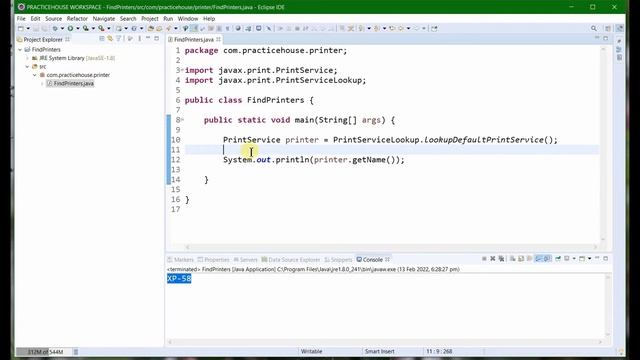Collapse the com.practicehouse.printer package node
Image resolution: width=640 pixels, height=360 pixels.
click(x=35, y=75)
